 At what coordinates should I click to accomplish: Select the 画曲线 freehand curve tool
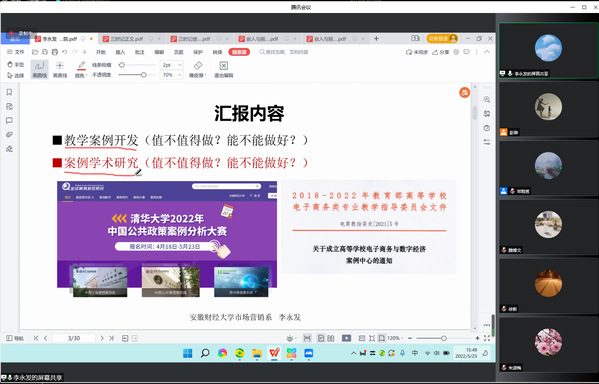(40, 70)
